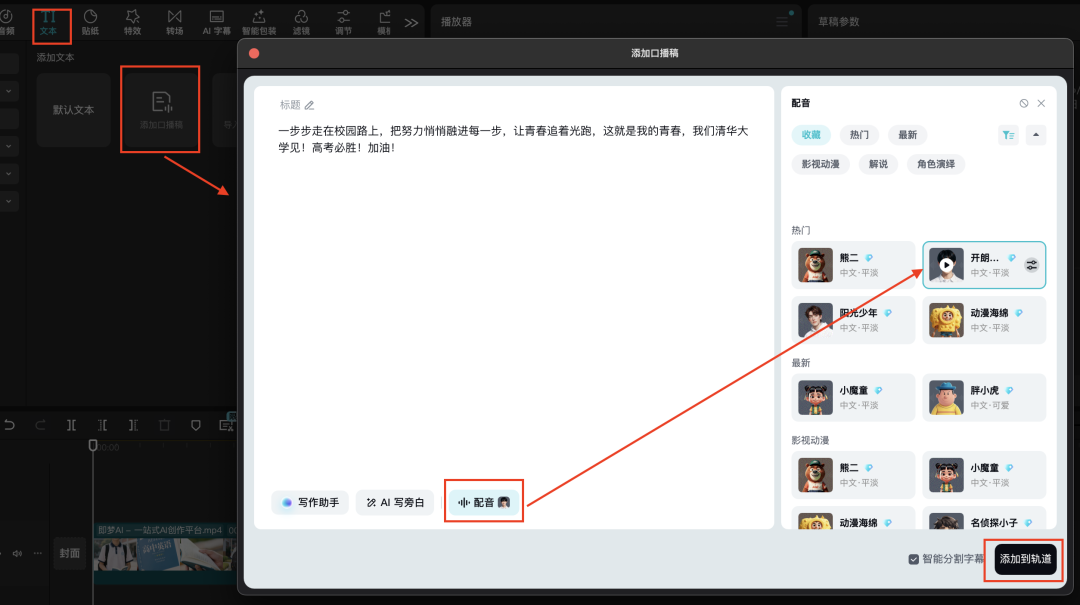Screen dimensions: 1080x605
Task: Click the AI 写旁白 button
Action: (395, 501)
